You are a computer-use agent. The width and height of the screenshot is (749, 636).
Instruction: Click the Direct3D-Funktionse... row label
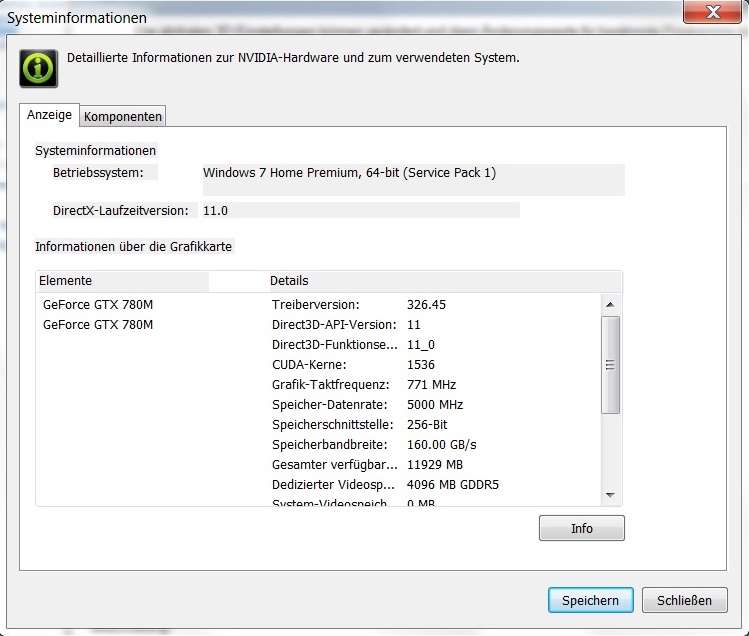334,345
